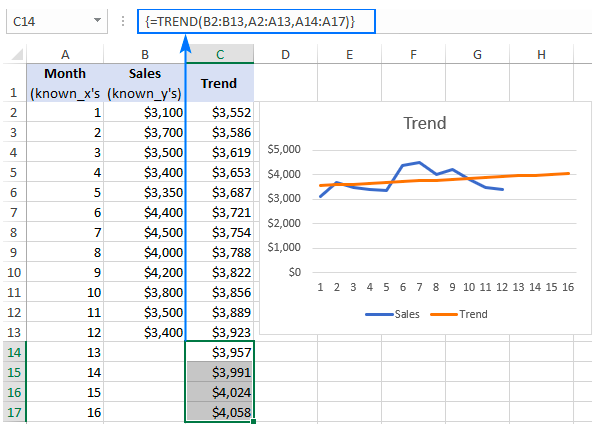
Task: Open the Name Box dropdown arrow
Action: pyautogui.click(x=97, y=21)
